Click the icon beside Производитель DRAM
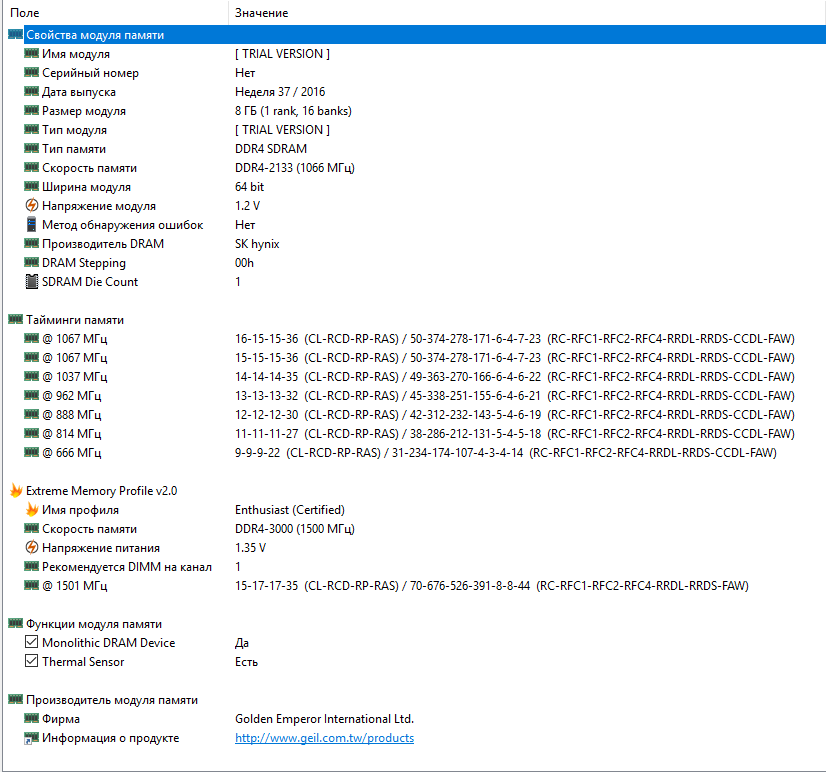Viewport: 826px width, 772px height. click(32, 243)
